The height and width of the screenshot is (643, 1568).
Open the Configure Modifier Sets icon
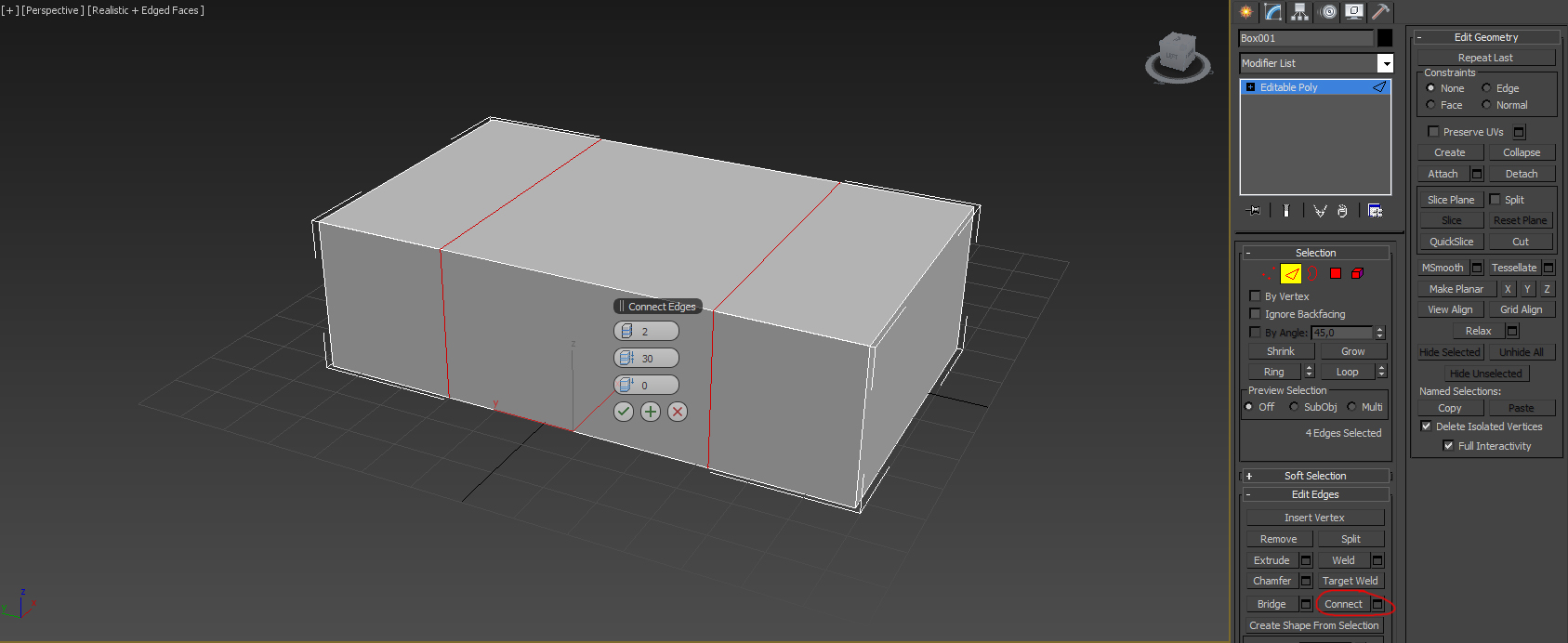point(1376,211)
